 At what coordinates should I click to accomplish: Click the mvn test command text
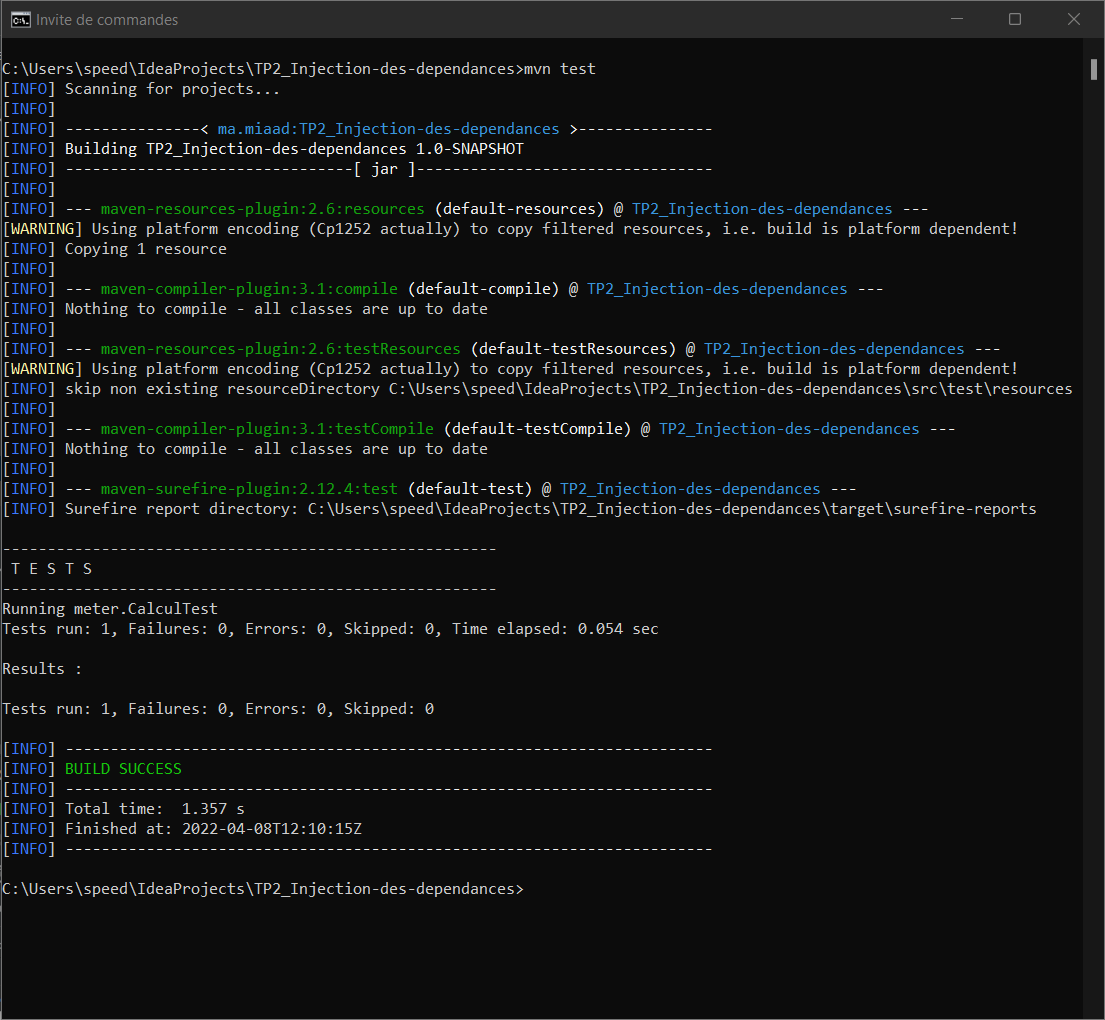pos(556,68)
